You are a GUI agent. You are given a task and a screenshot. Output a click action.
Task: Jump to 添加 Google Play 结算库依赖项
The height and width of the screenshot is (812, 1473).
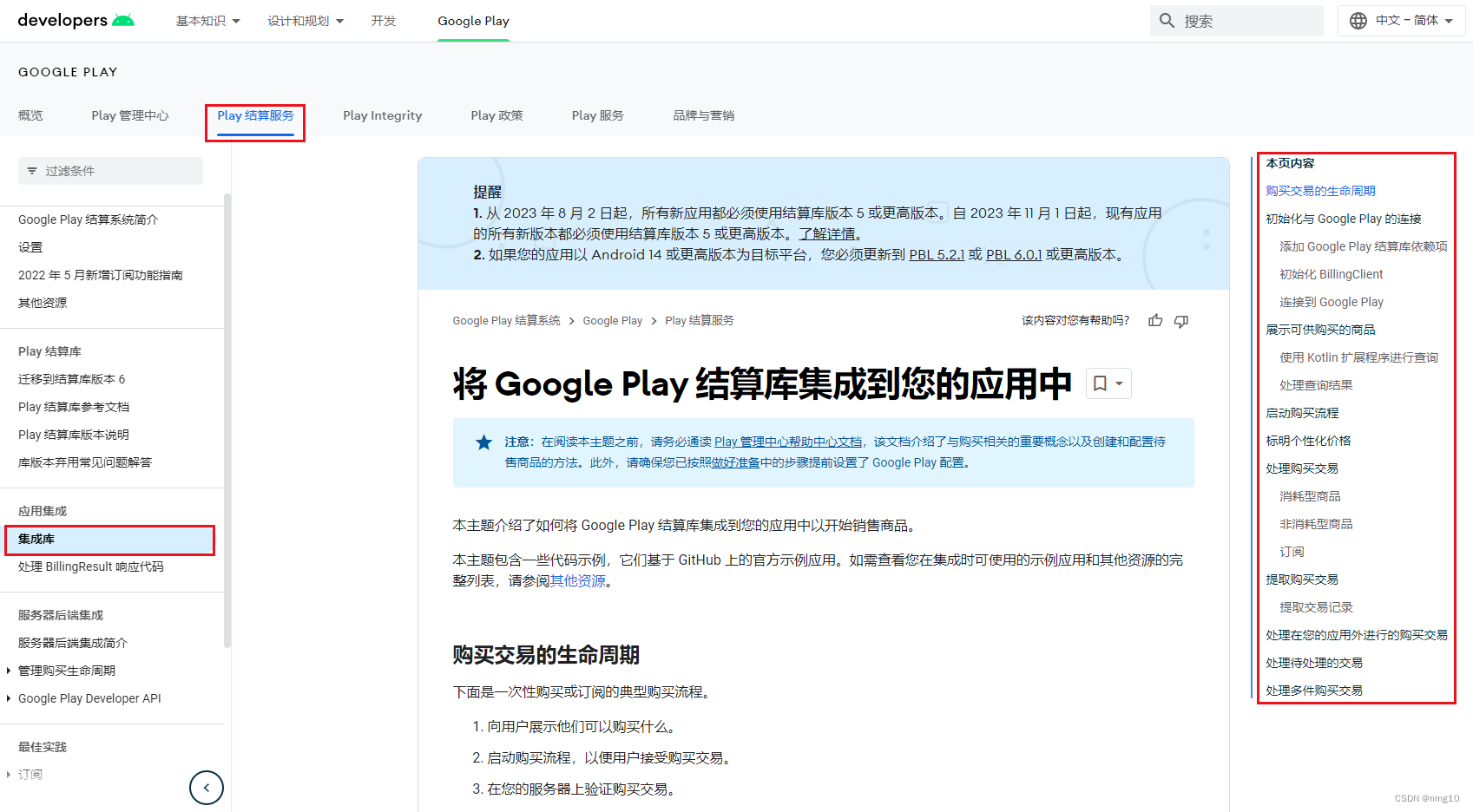(x=1364, y=246)
